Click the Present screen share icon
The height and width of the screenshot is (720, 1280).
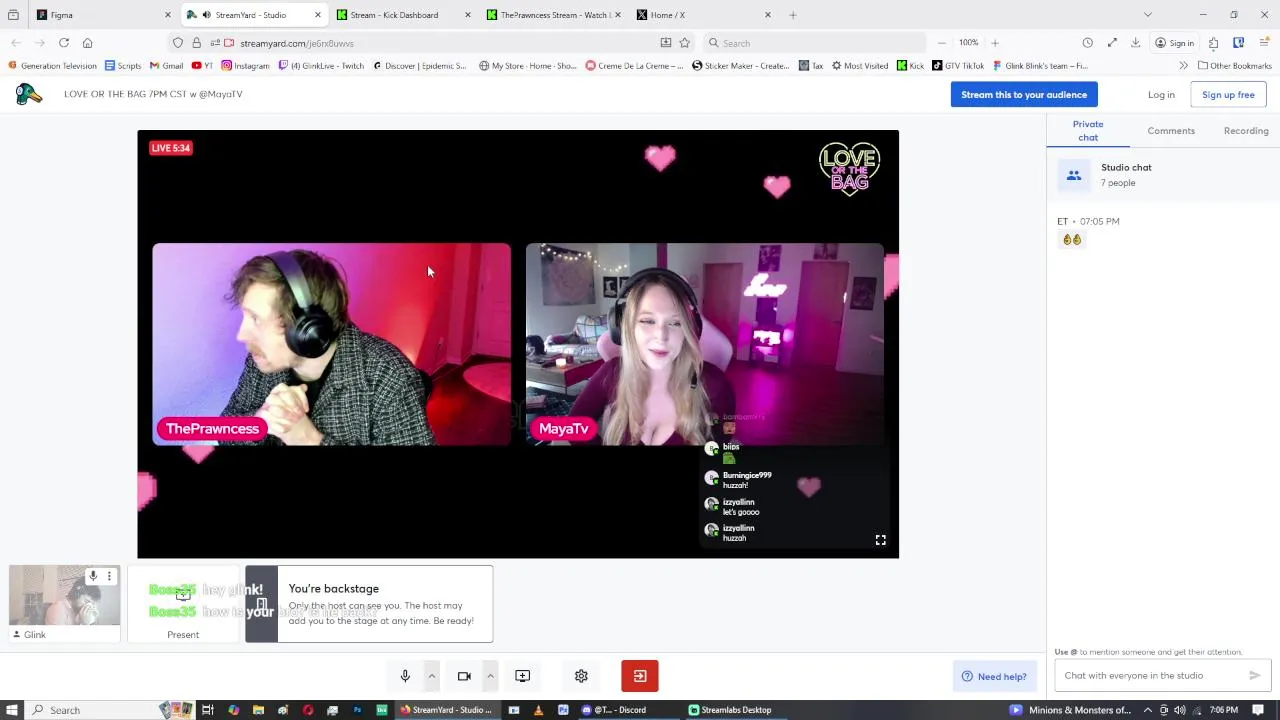coord(522,676)
